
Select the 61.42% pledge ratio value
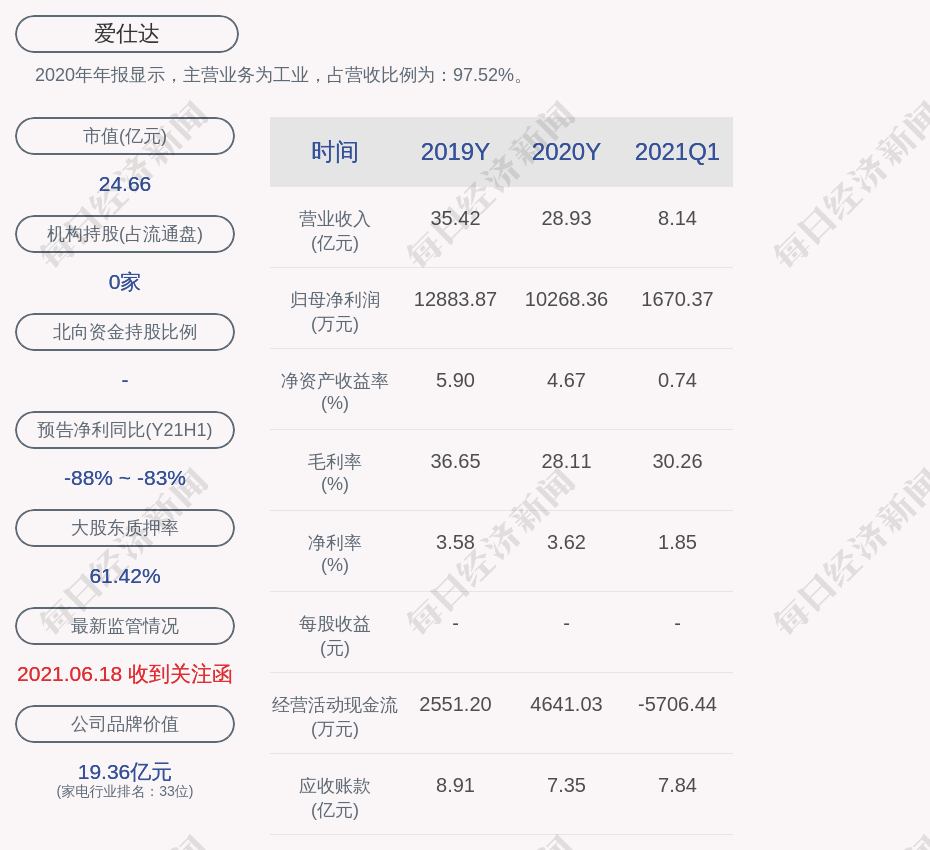[125, 576]
